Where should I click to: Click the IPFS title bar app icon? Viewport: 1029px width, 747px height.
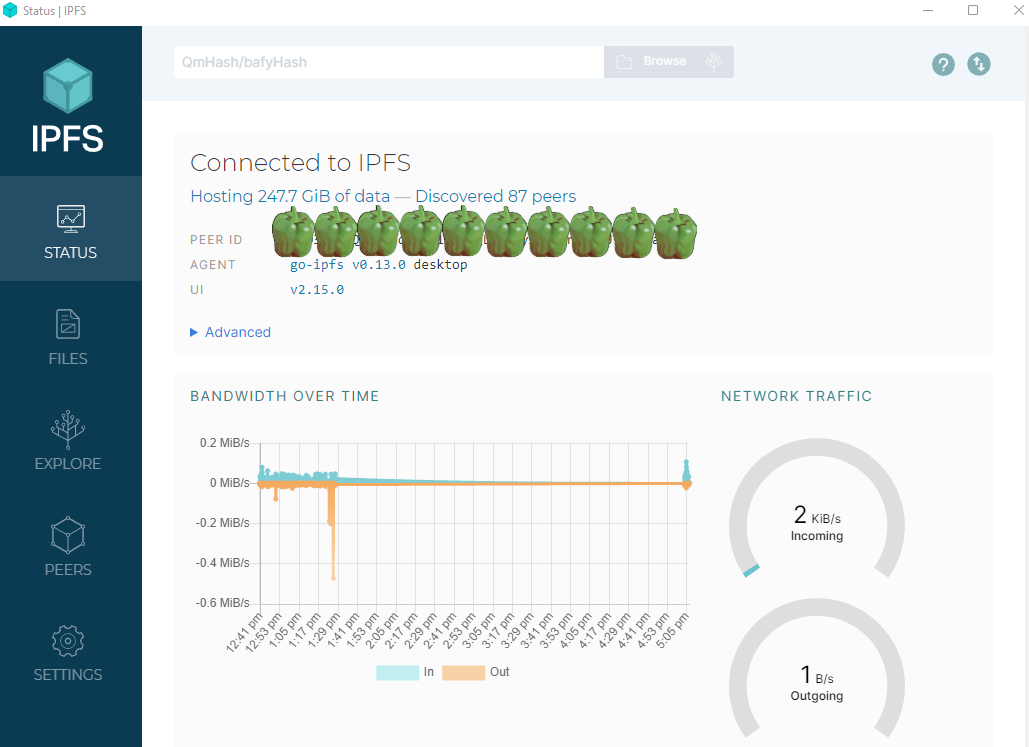10,11
